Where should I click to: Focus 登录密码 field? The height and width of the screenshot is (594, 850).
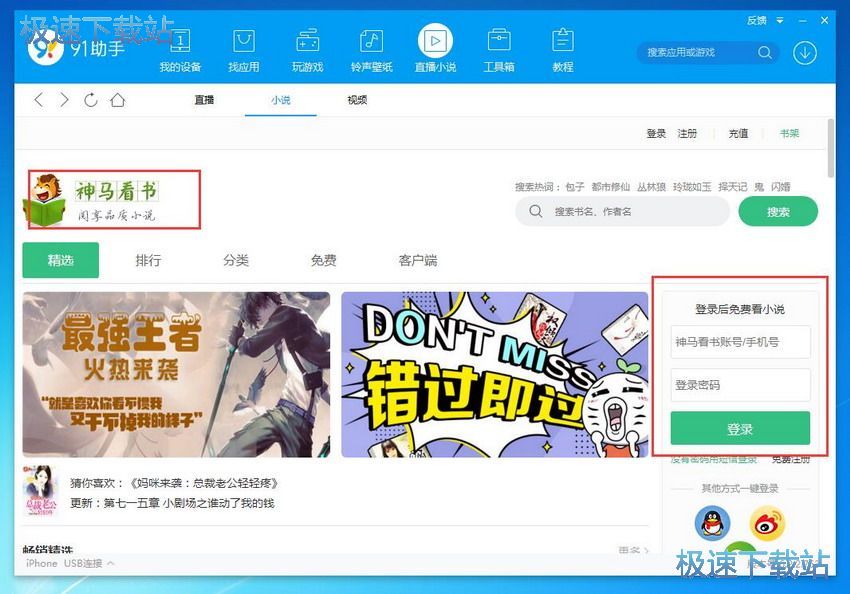740,385
